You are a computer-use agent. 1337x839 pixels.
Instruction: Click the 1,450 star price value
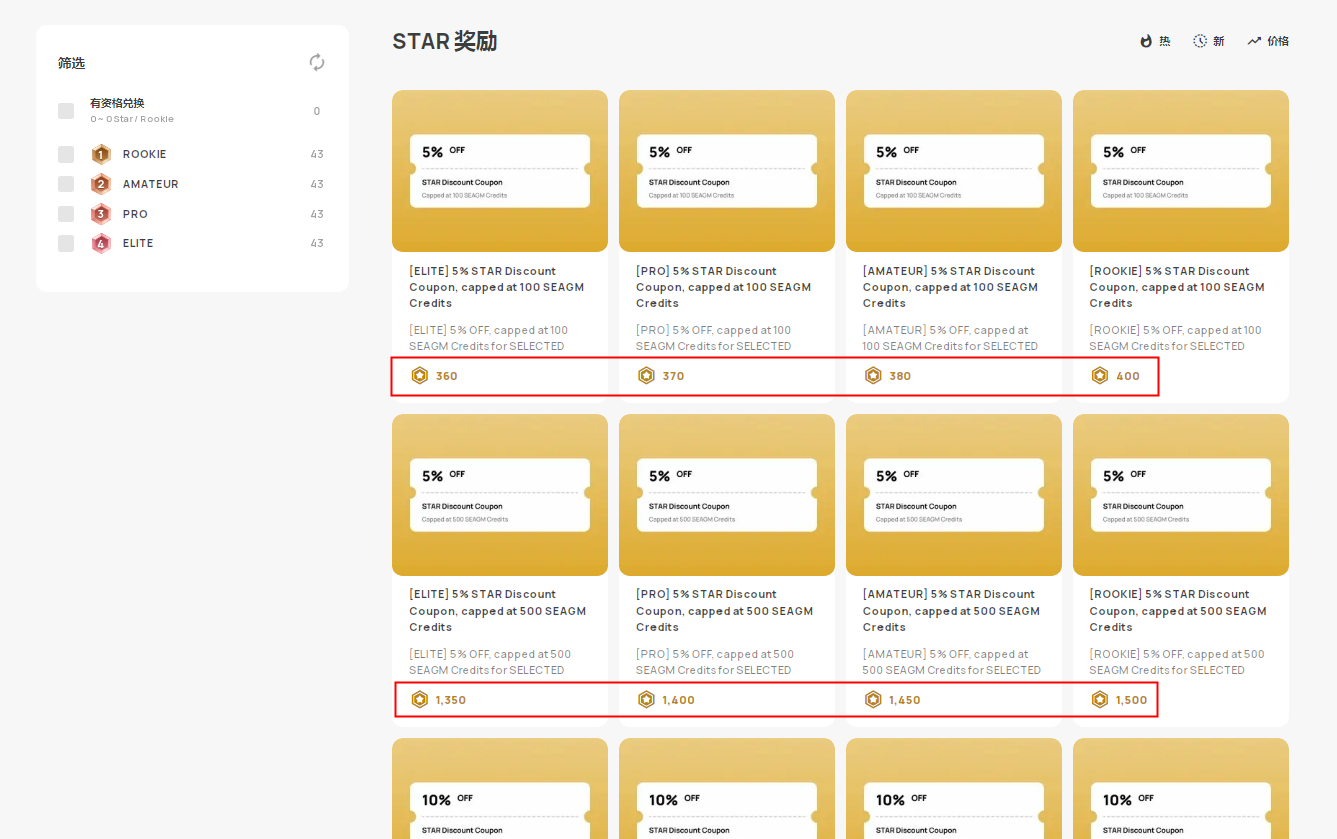coord(905,700)
